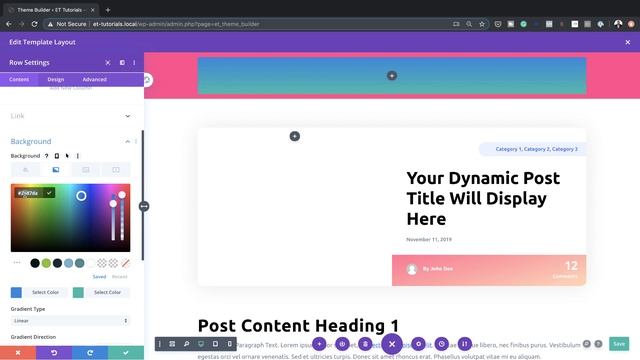Click Category 1, Category 2, Category 3 link
The image size is (640, 360).
coord(536,149)
